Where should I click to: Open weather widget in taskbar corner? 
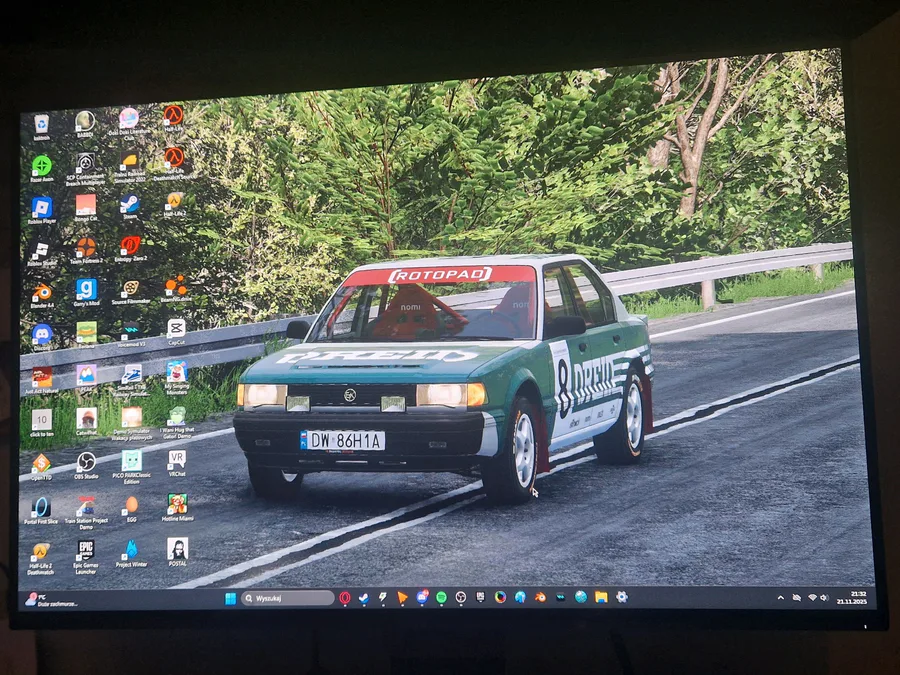[51, 600]
